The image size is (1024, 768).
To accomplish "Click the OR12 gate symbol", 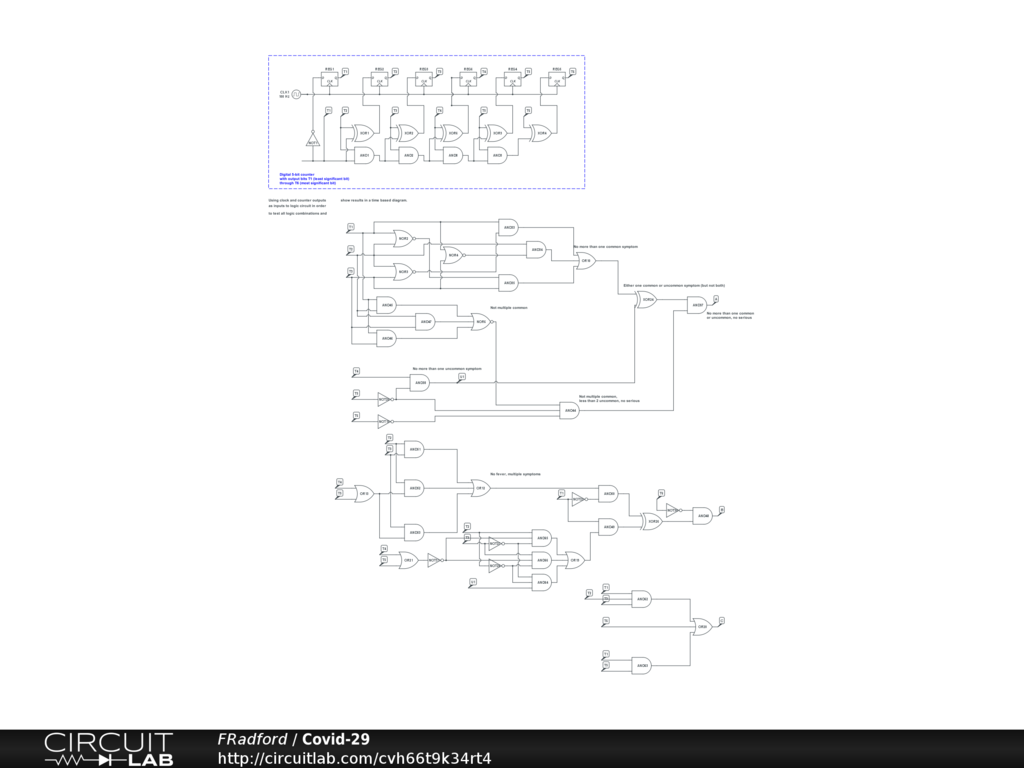I will (x=480, y=489).
